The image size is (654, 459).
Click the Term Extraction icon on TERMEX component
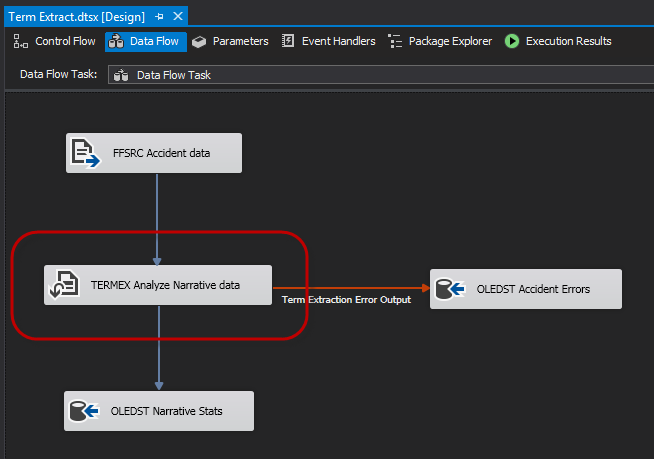[x=64, y=285]
